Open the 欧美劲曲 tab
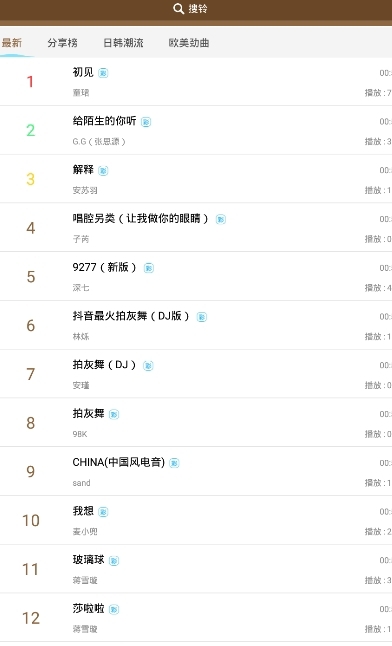 (189, 43)
